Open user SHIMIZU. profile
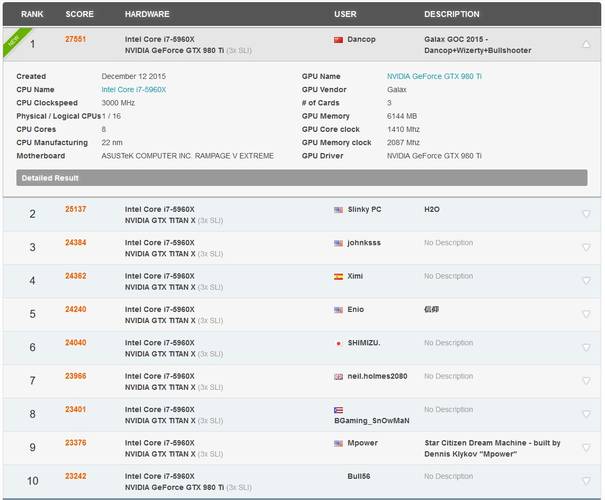The image size is (605, 500). [x=364, y=343]
